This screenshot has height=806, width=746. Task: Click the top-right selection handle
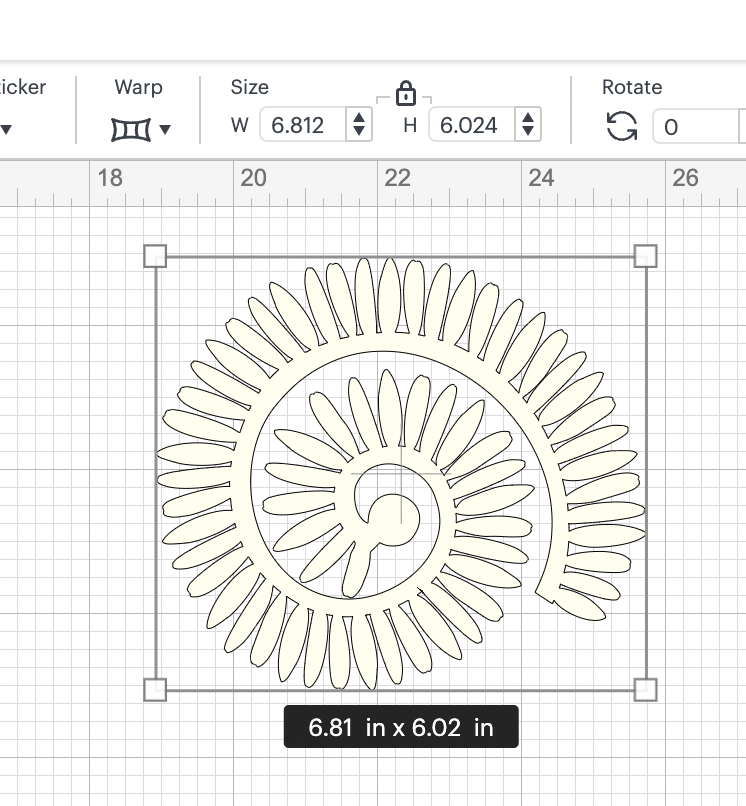[x=646, y=256]
